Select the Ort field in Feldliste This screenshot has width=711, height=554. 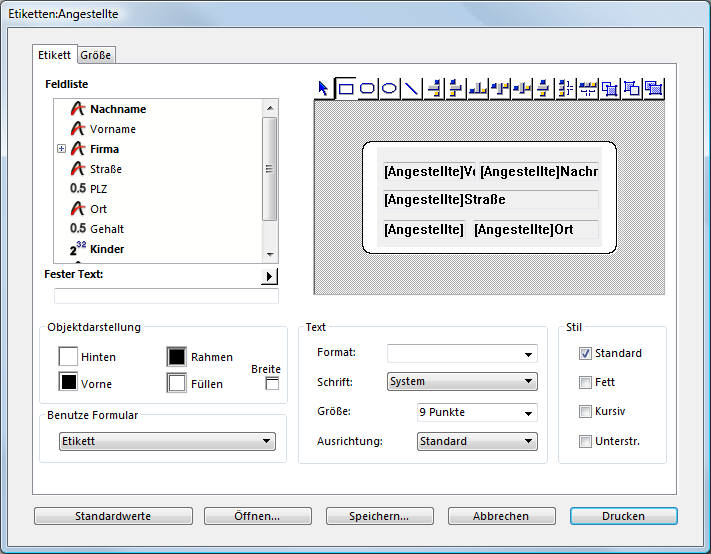pos(98,209)
